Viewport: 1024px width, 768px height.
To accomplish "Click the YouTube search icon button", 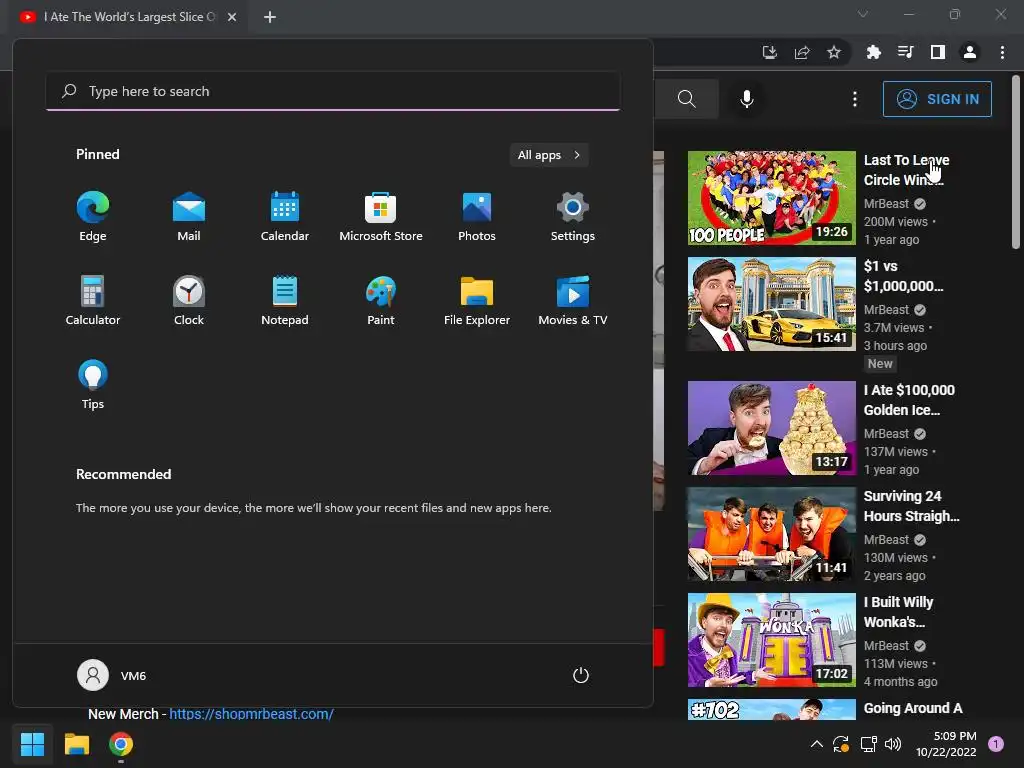I will click(x=686, y=99).
